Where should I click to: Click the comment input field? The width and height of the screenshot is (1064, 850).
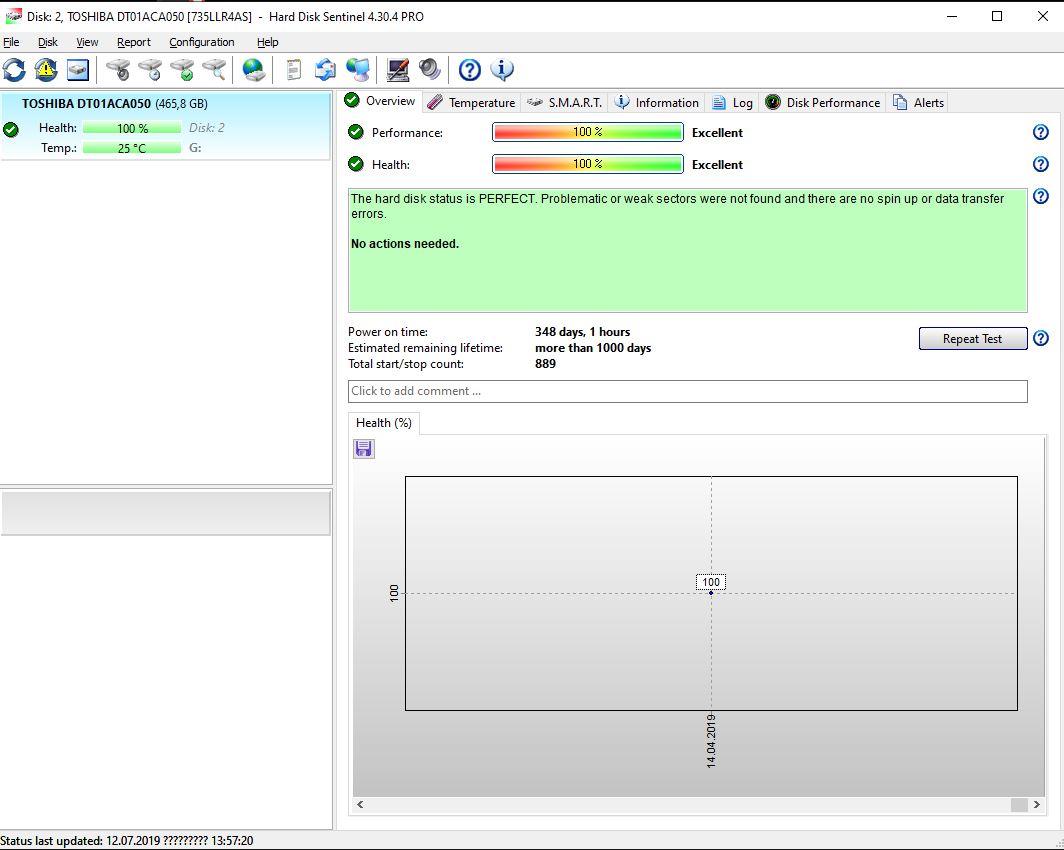click(x=687, y=391)
